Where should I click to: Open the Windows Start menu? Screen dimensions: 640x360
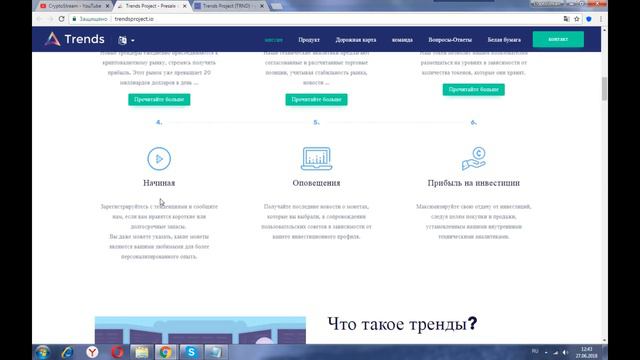point(42,352)
